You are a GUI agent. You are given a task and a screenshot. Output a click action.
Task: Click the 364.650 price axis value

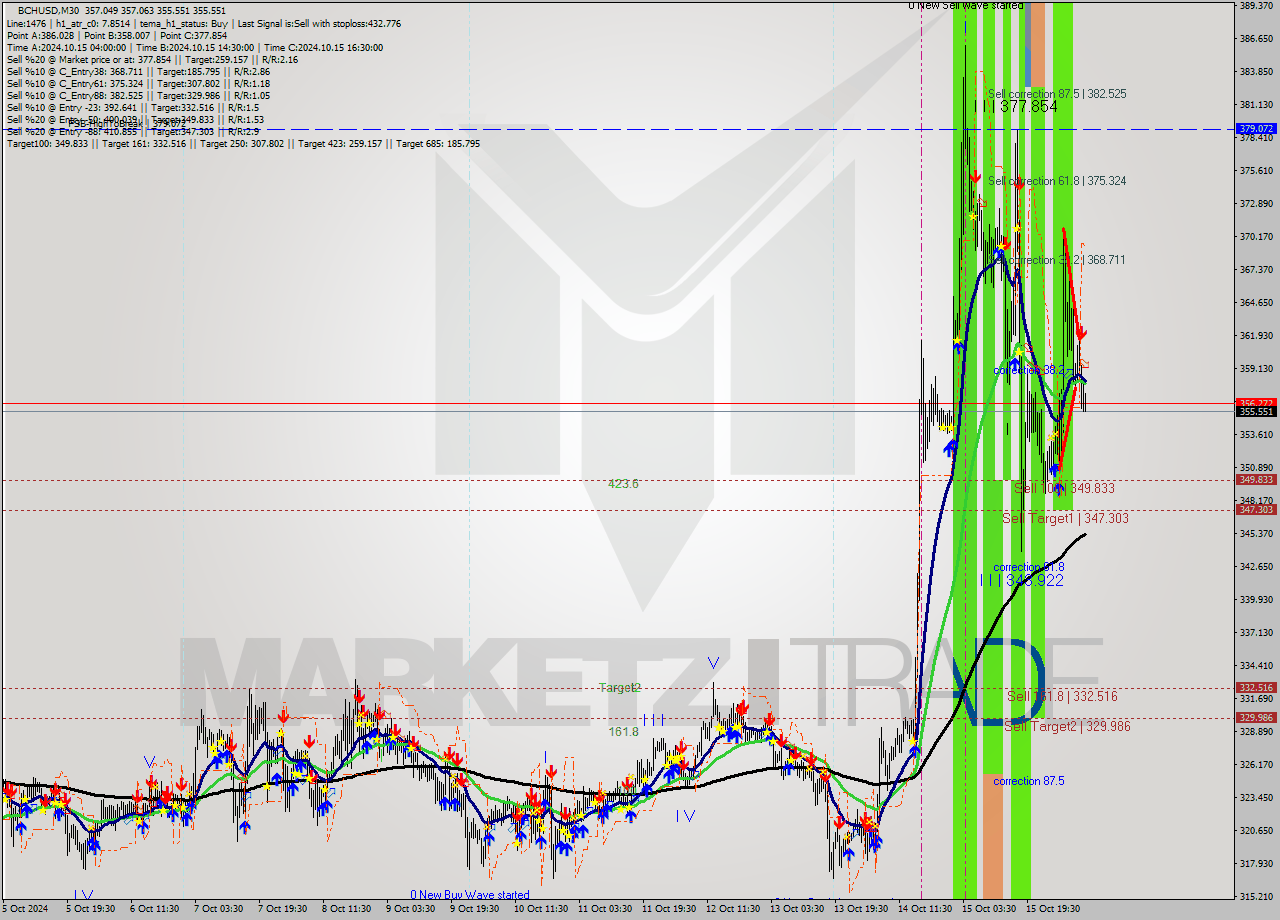pyautogui.click(x=1256, y=303)
